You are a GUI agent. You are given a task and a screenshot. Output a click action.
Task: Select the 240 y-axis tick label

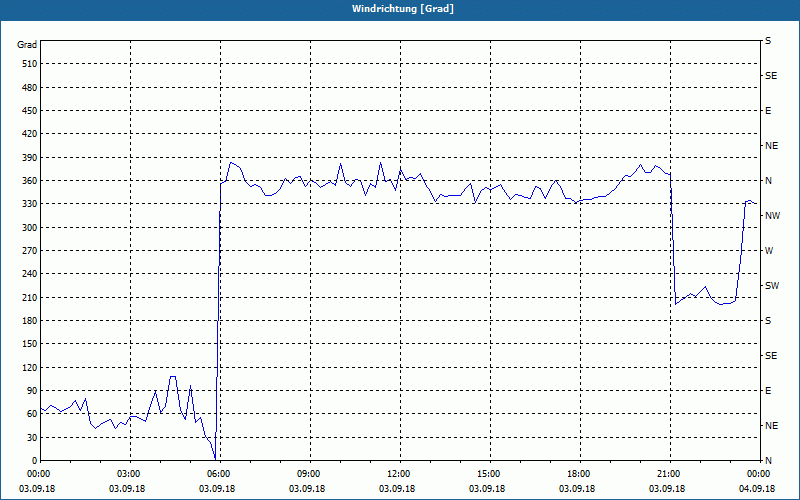click(x=30, y=274)
